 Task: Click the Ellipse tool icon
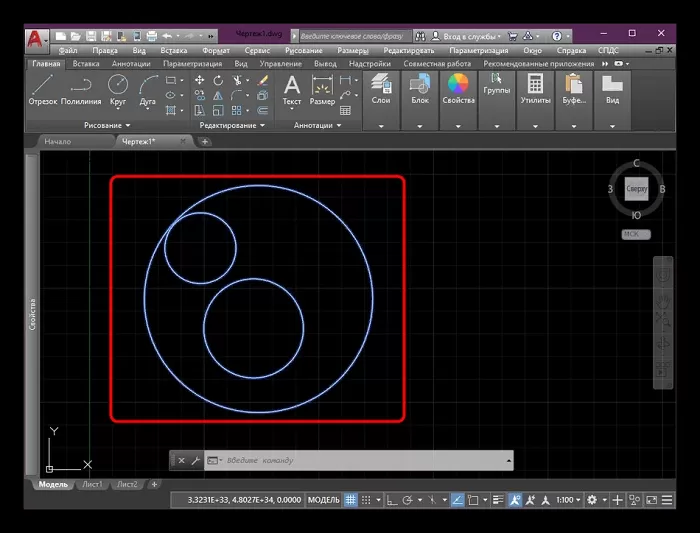(171, 95)
